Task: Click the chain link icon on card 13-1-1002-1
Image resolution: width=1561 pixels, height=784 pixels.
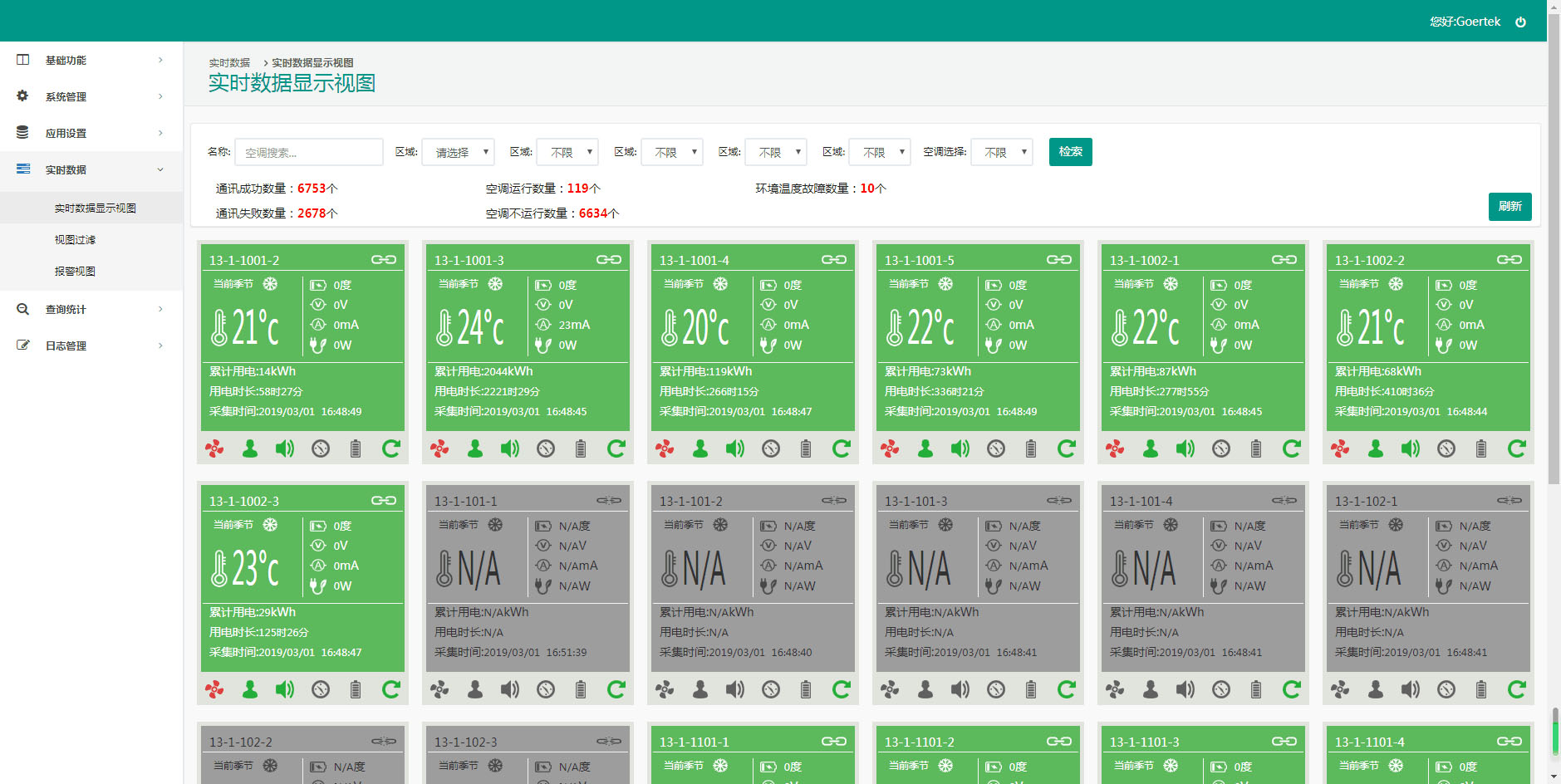Action: coord(1284,258)
